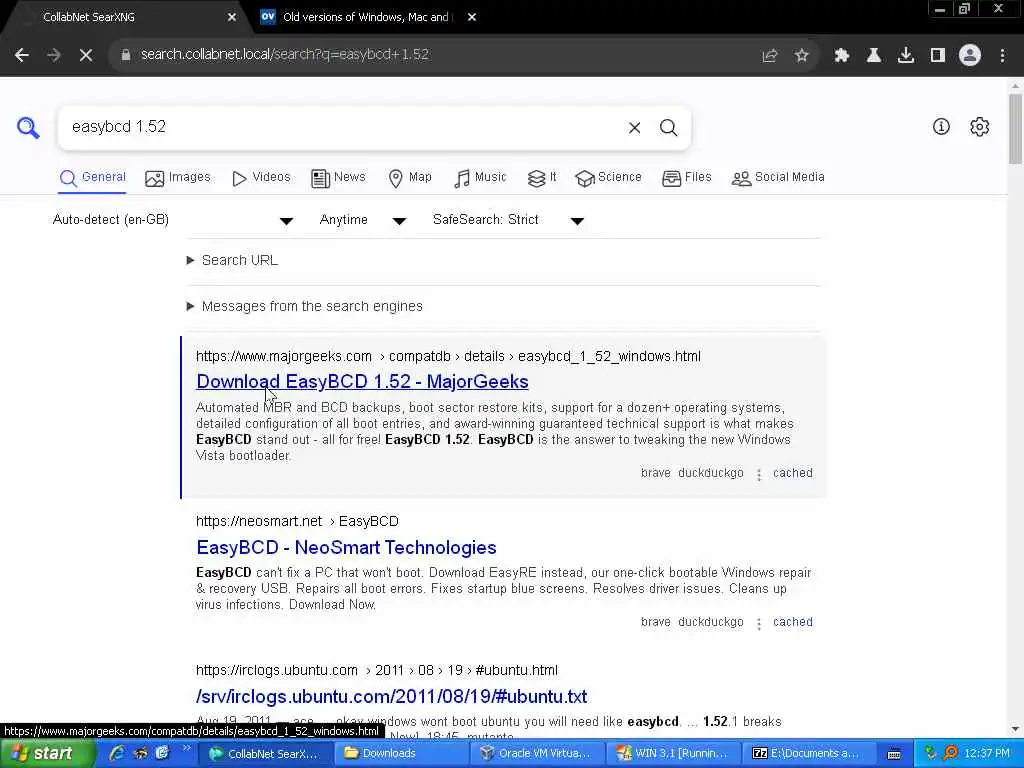Viewport: 1024px width, 768px height.
Task: Open the Anytime time range dropdown
Action: [362, 220]
